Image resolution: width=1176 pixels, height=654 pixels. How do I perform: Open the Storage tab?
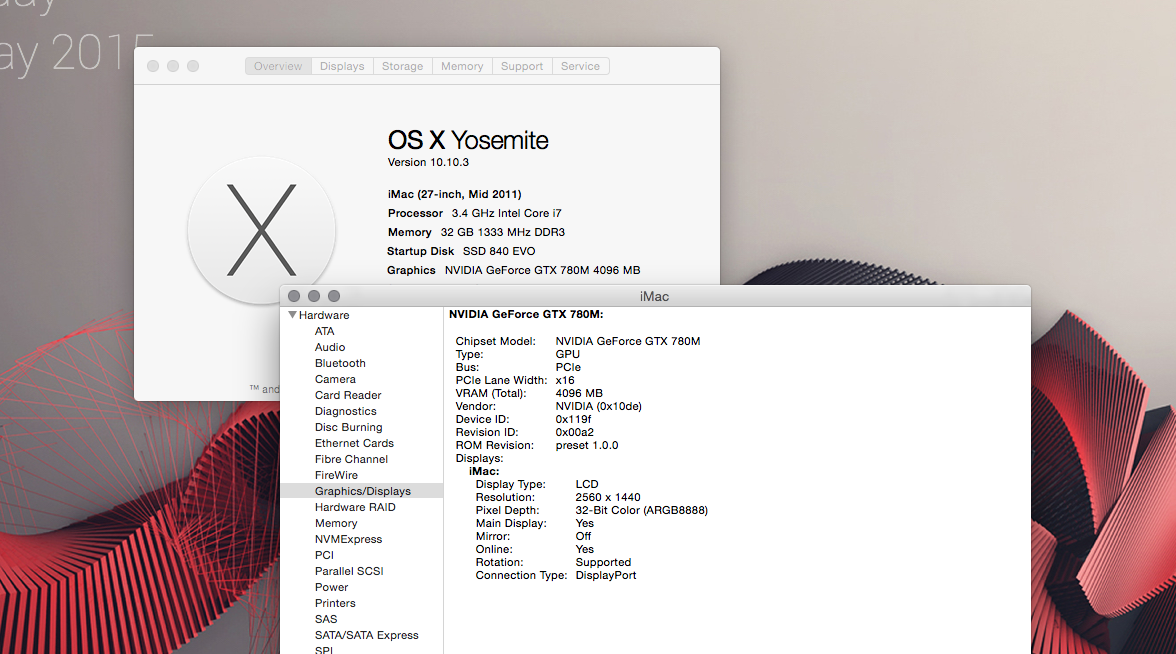(403, 66)
